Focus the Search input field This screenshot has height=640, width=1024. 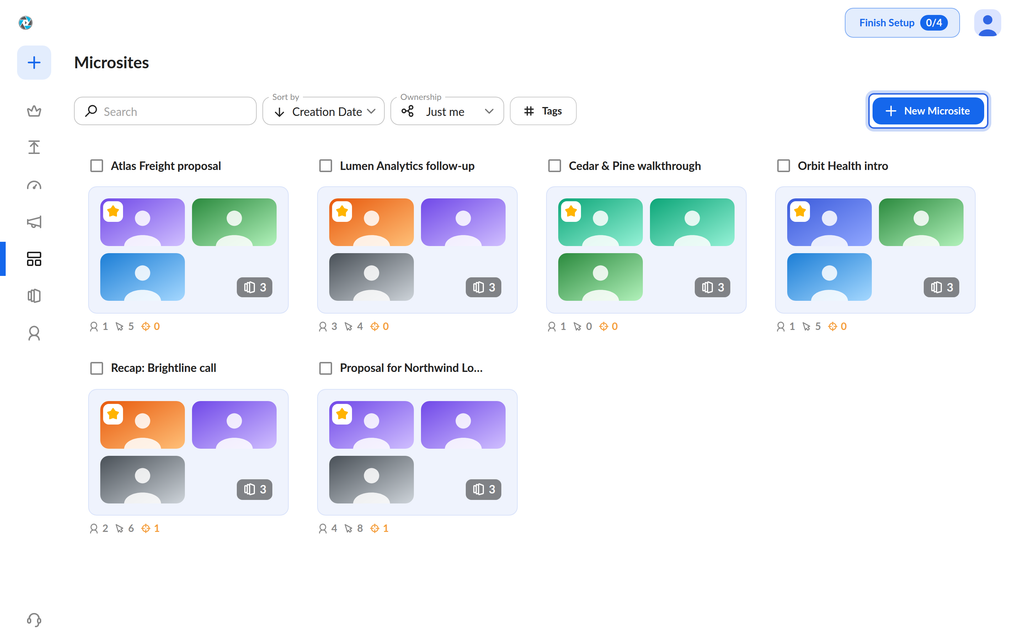point(165,111)
